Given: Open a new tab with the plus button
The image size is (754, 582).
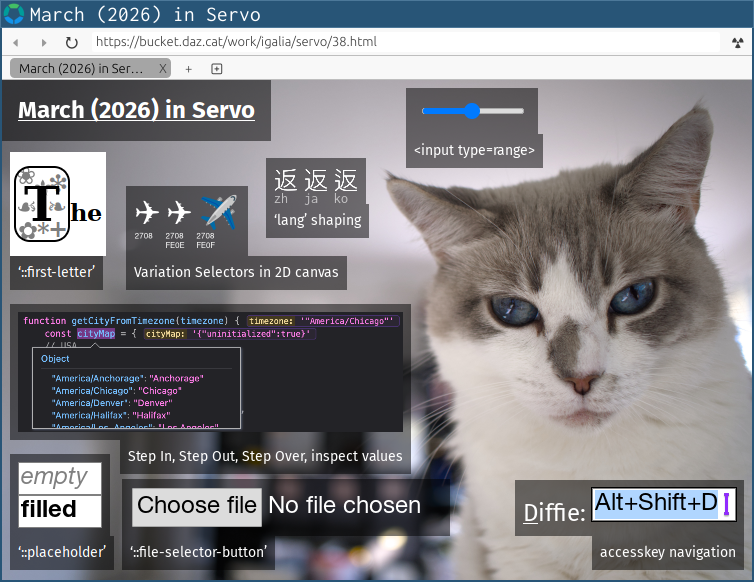Looking at the screenshot, I should tap(189, 69).
